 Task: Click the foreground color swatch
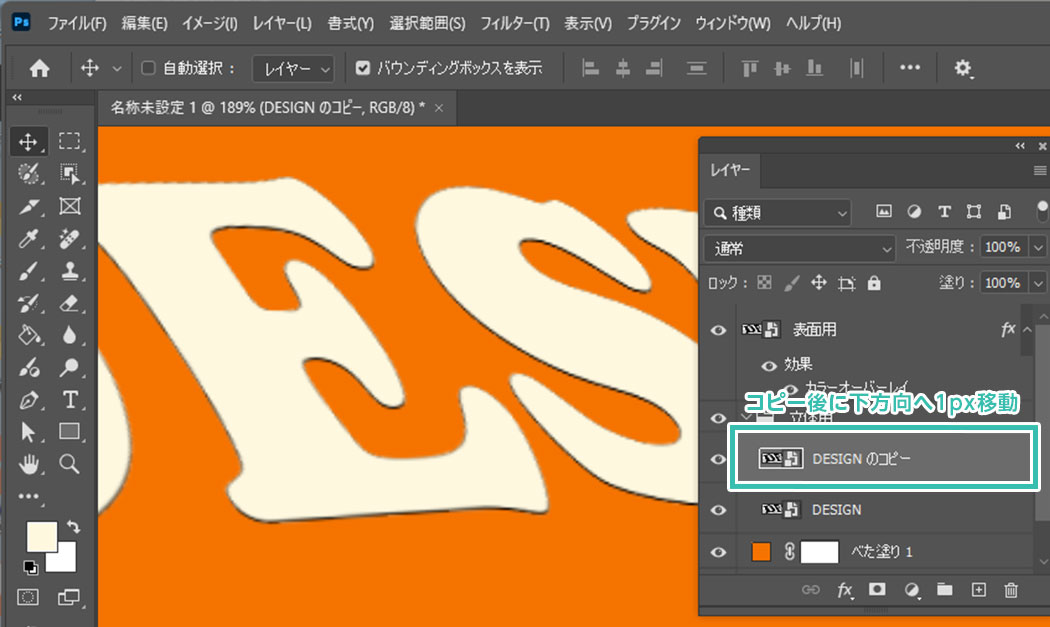(x=41, y=535)
